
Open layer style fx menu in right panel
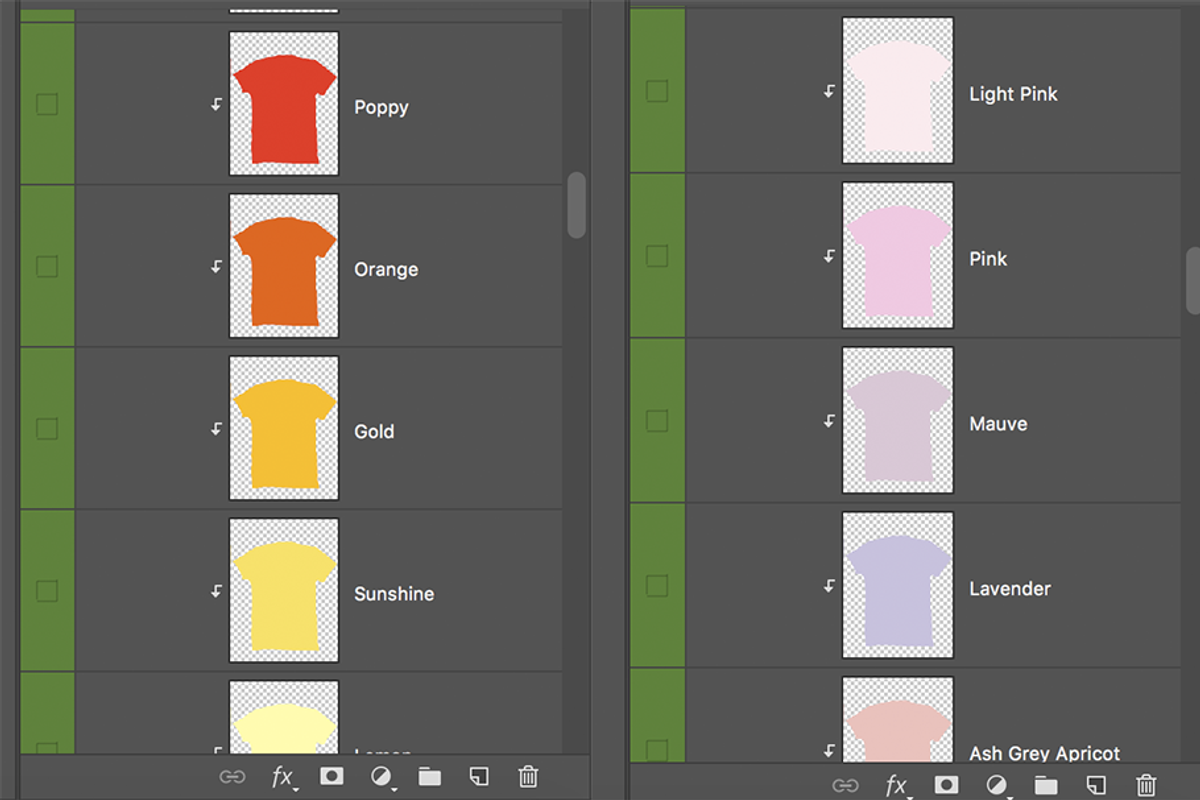click(x=898, y=787)
